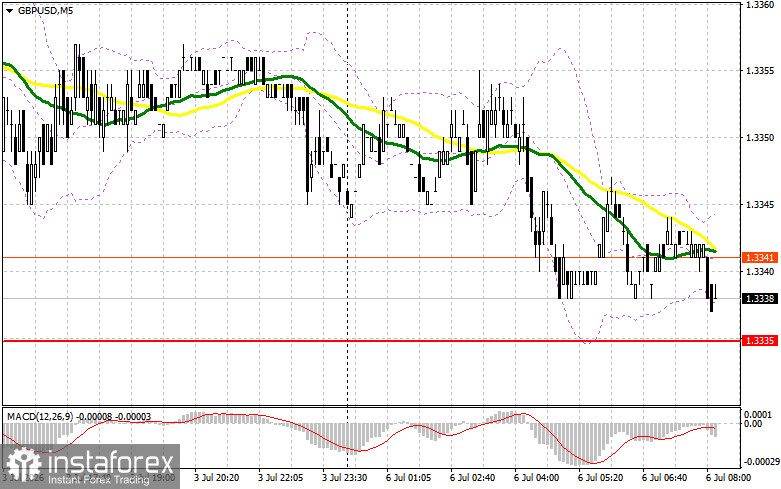The width and height of the screenshot is (781, 489).
Task: Select the MACD -0.00029 scale value
Action: coord(760,462)
